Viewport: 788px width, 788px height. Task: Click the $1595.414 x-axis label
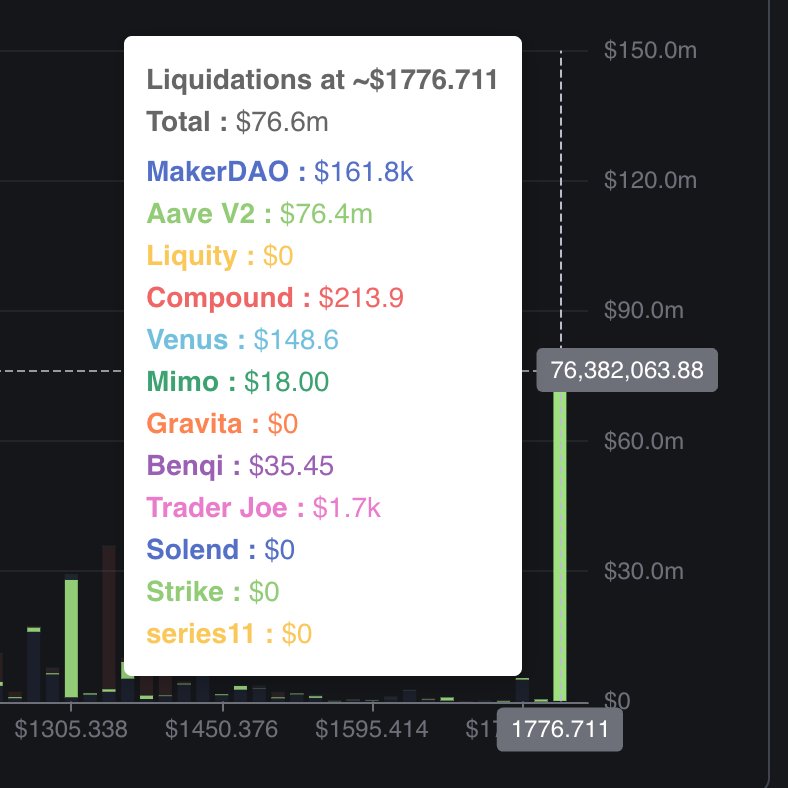[371, 729]
